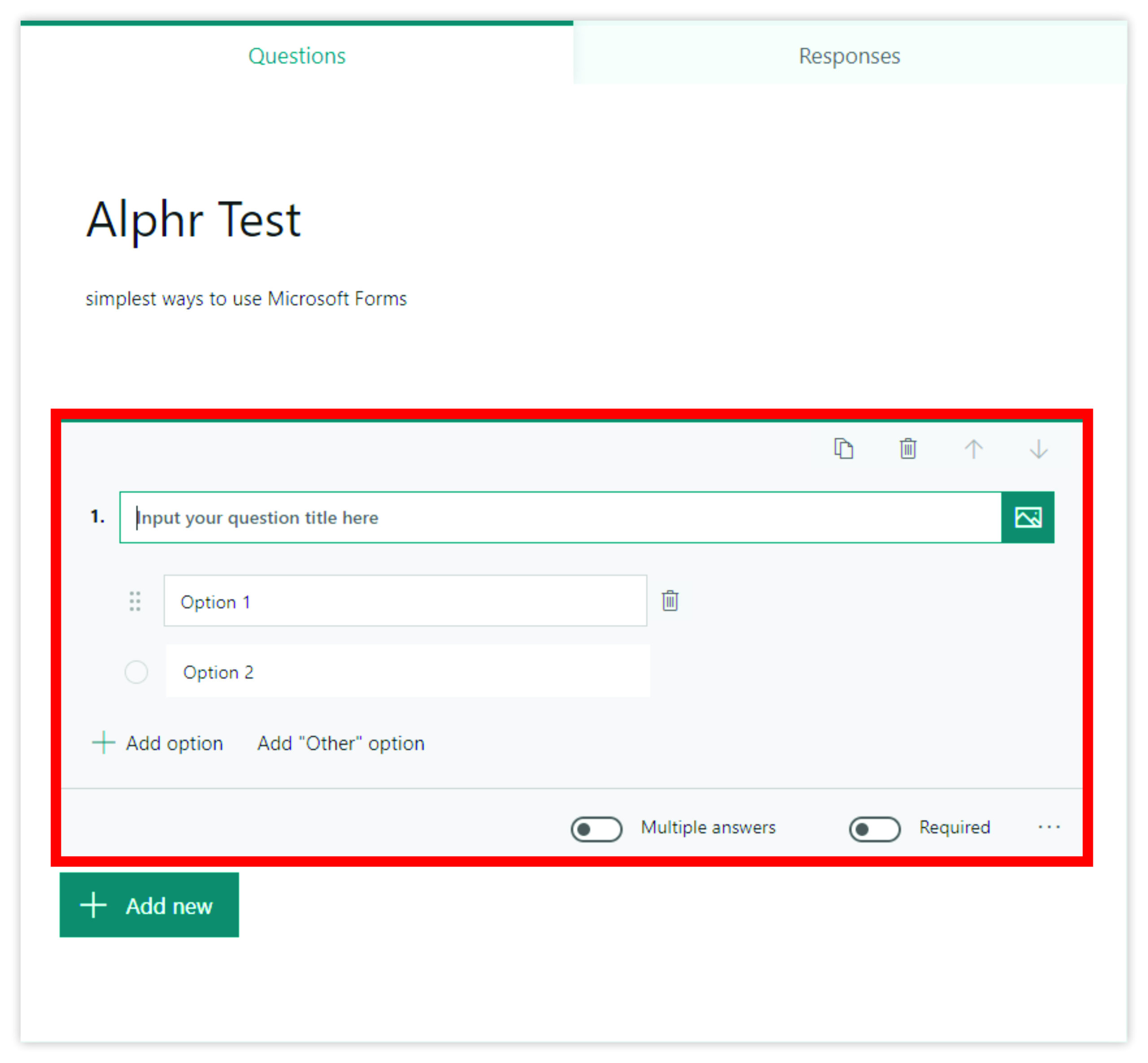Open the Questions tab
This screenshot has width=1148, height=1063.
297,56
